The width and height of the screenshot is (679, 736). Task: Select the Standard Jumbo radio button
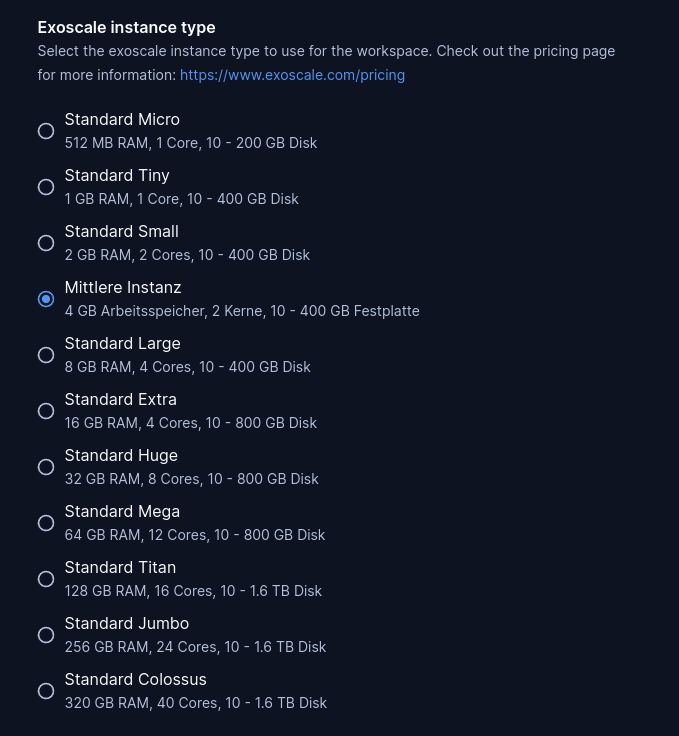tap(46, 635)
